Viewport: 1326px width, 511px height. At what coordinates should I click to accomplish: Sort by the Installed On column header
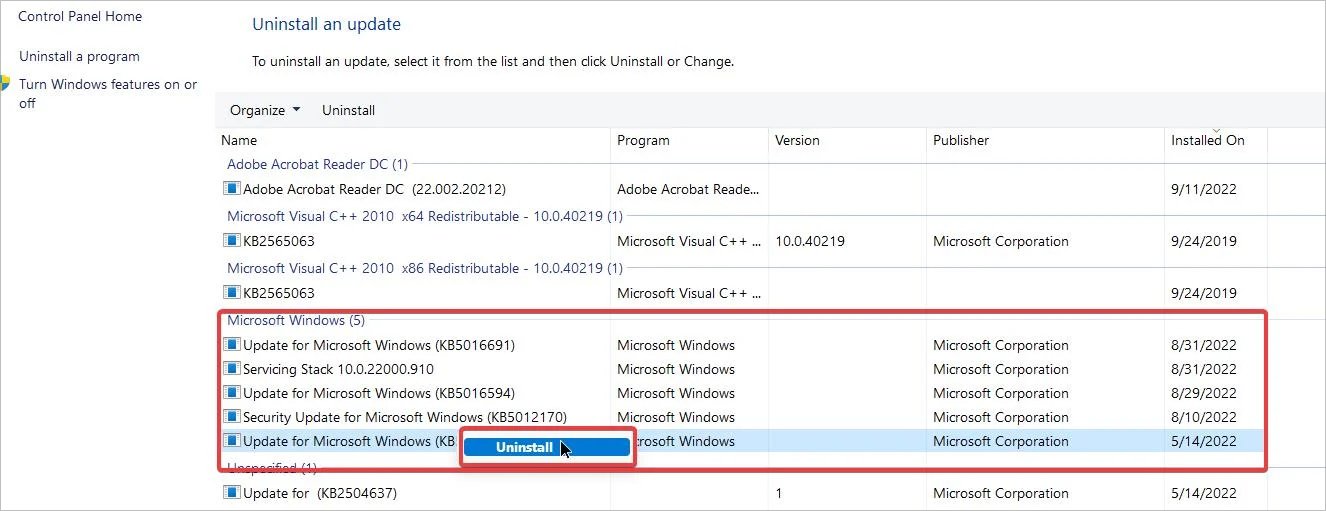tap(1208, 140)
